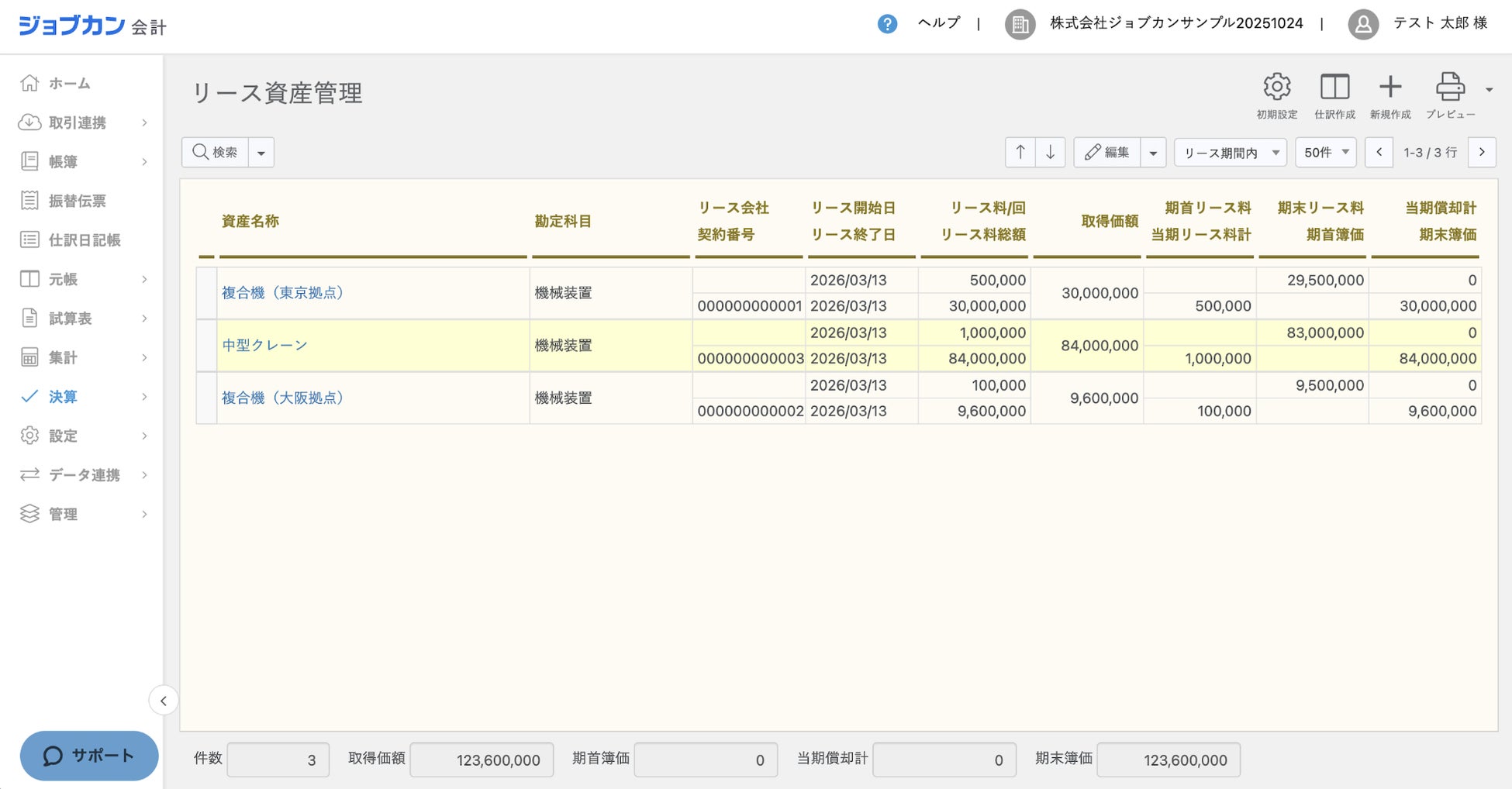Click the サポート chat button
Screen dimensions: 1512x789
pyautogui.click(x=89, y=756)
